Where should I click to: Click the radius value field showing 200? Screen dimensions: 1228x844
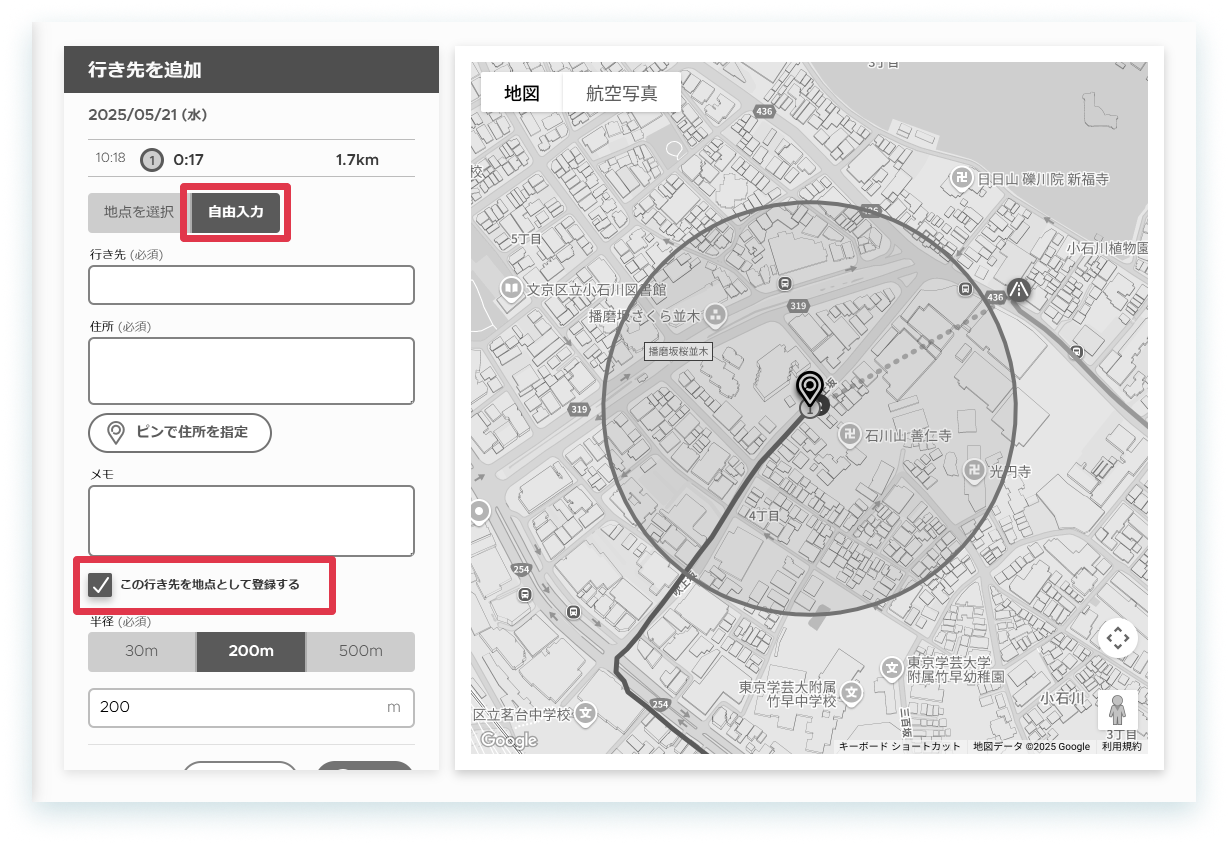[x=251, y=707]
